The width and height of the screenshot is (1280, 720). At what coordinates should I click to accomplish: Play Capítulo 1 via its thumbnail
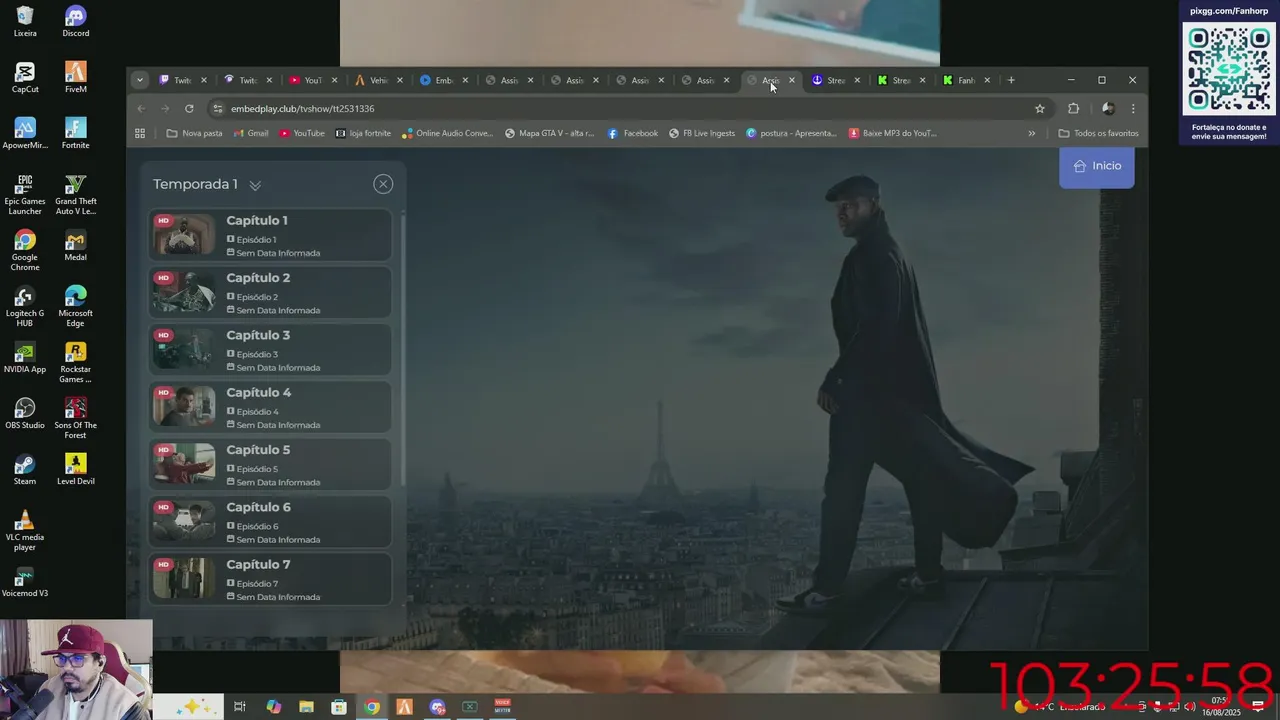[x=184, y=235]
